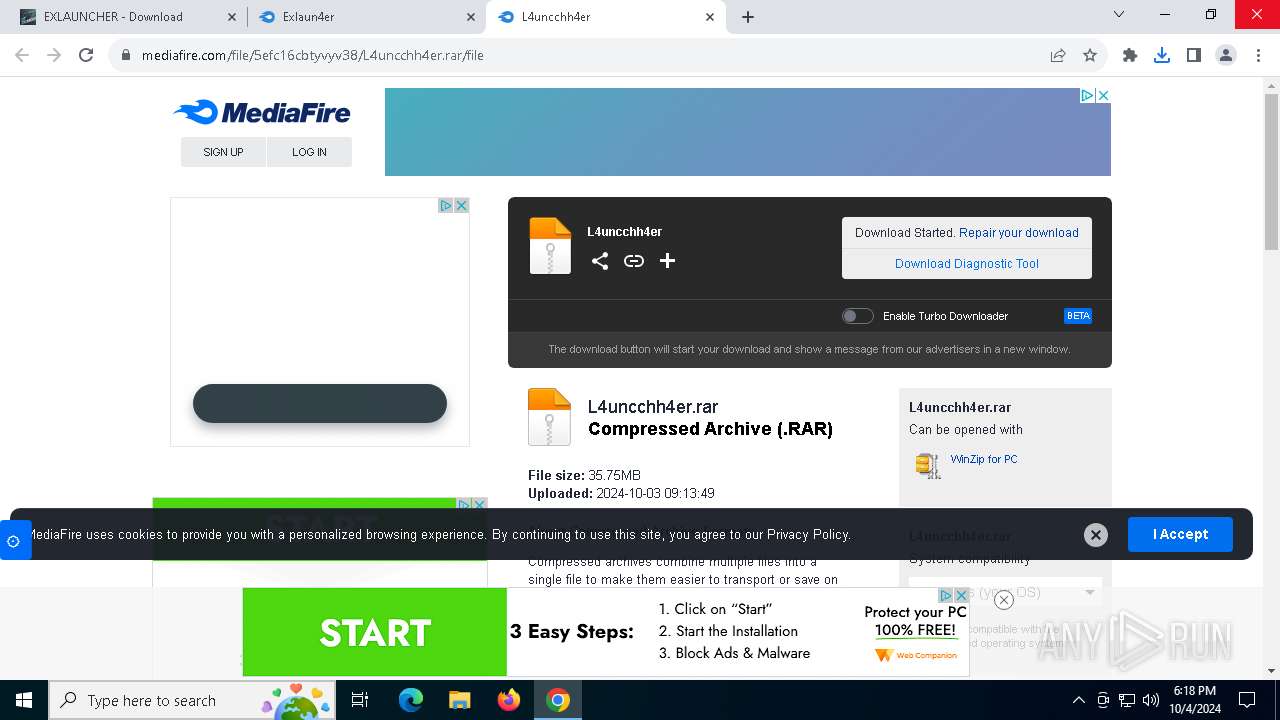Dismiss the cookie notice with X icon
1280x720 pixels.
pyautogui.click(x=1096, y=535)
